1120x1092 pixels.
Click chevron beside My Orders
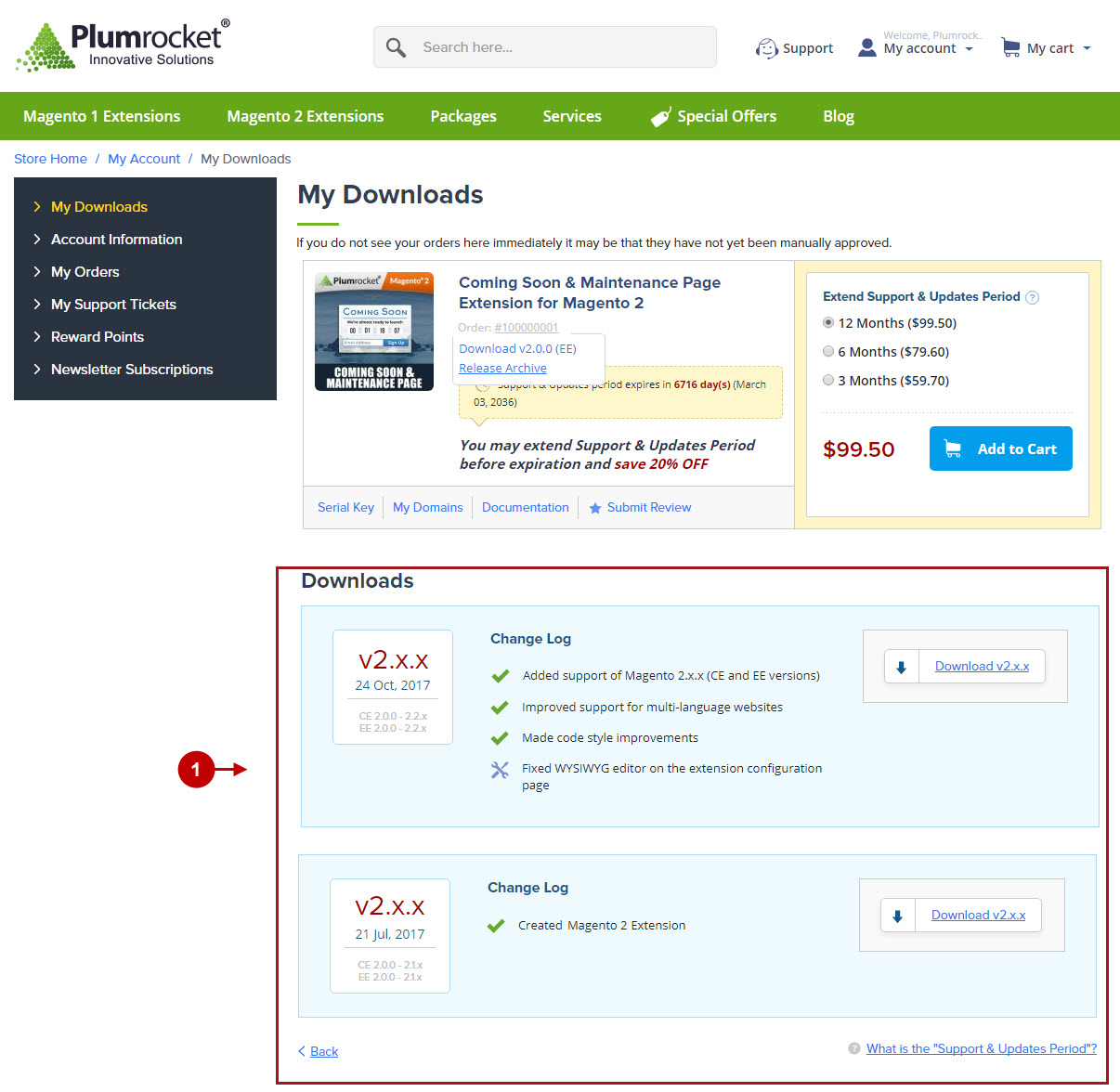click(37, 272)
